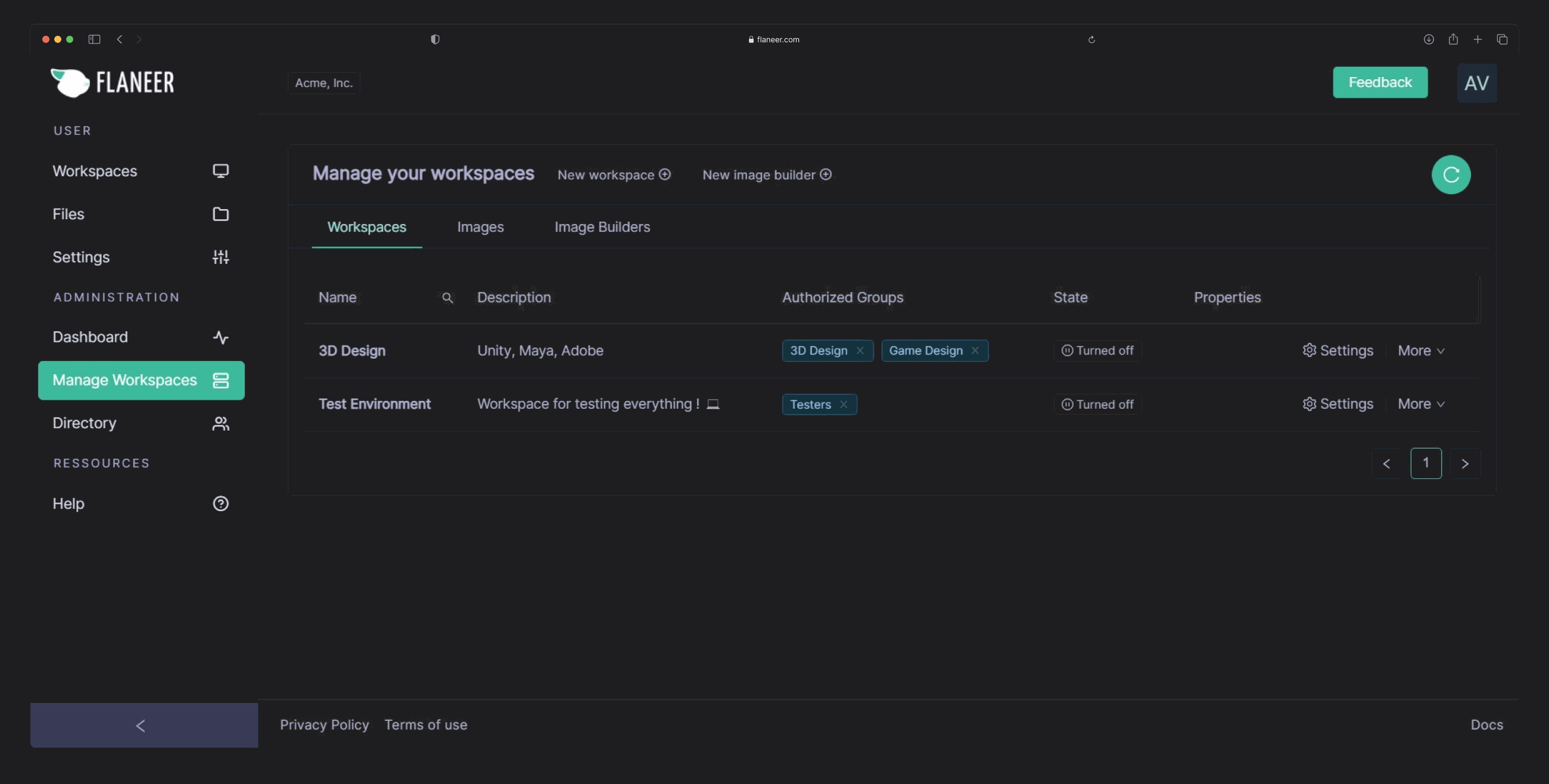Click the search icon in the Name column

tap(447, 298)
